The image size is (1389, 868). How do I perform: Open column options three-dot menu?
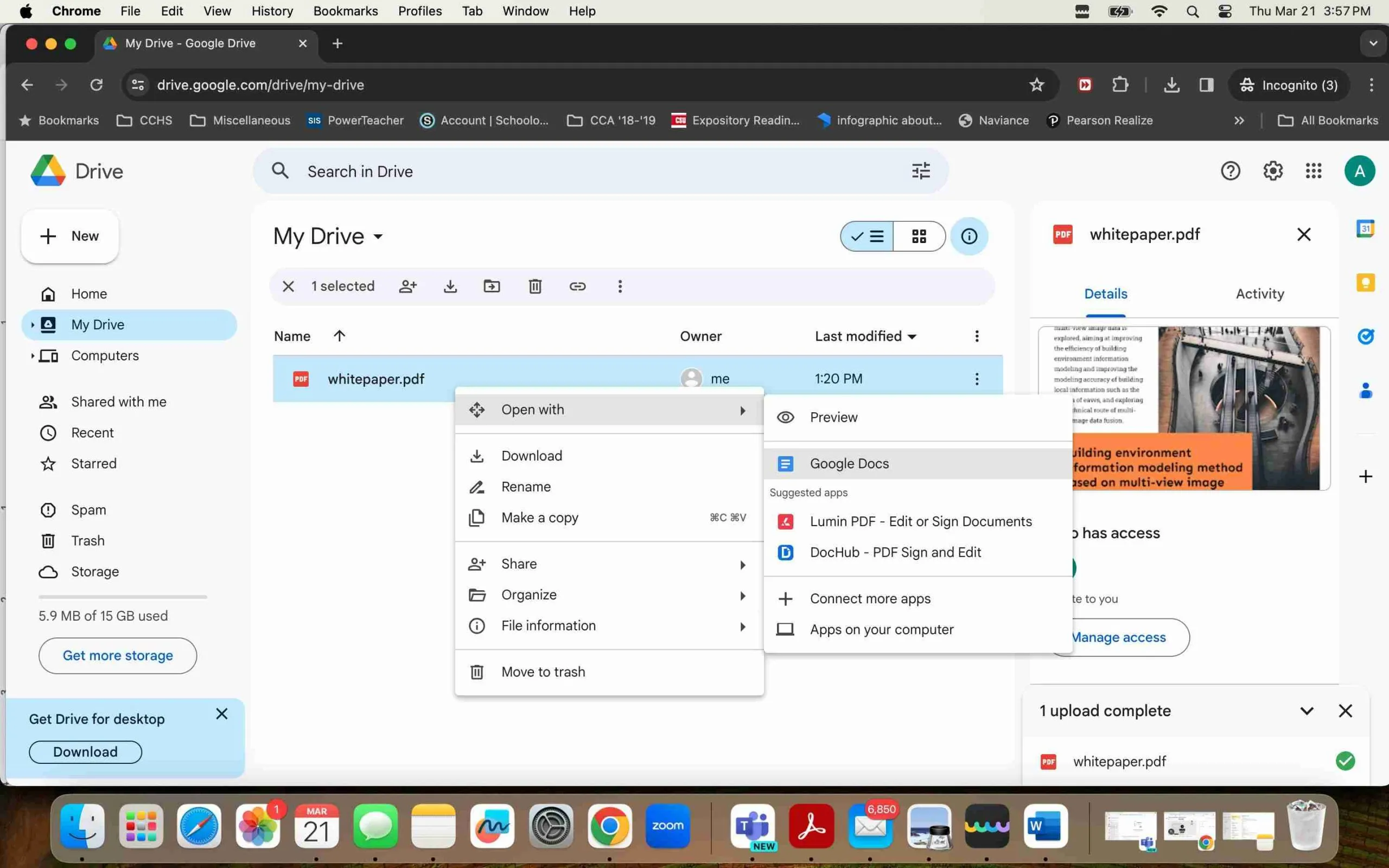[977, 336]
